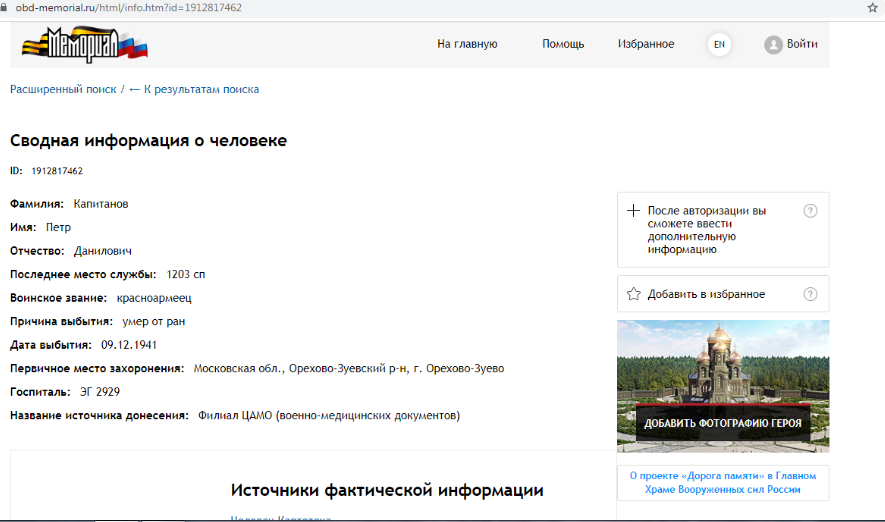Screen dimensions: 885x522
Task: Open the Избранное menu item
Action: coord(646,44)
